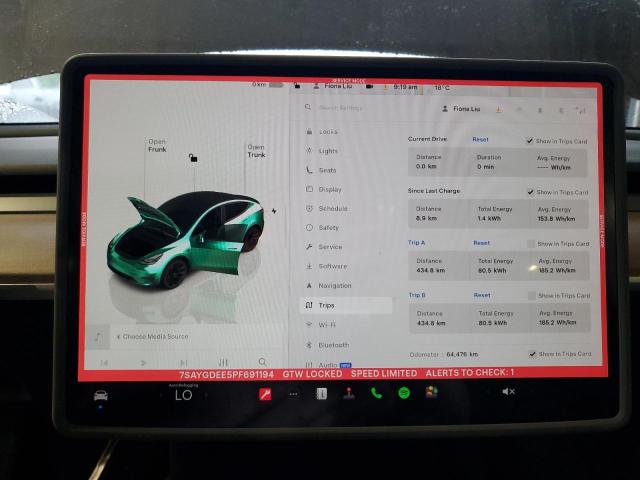640x480 pixels.
Task: Tap the Search Settings field
Action: point(340,108)
